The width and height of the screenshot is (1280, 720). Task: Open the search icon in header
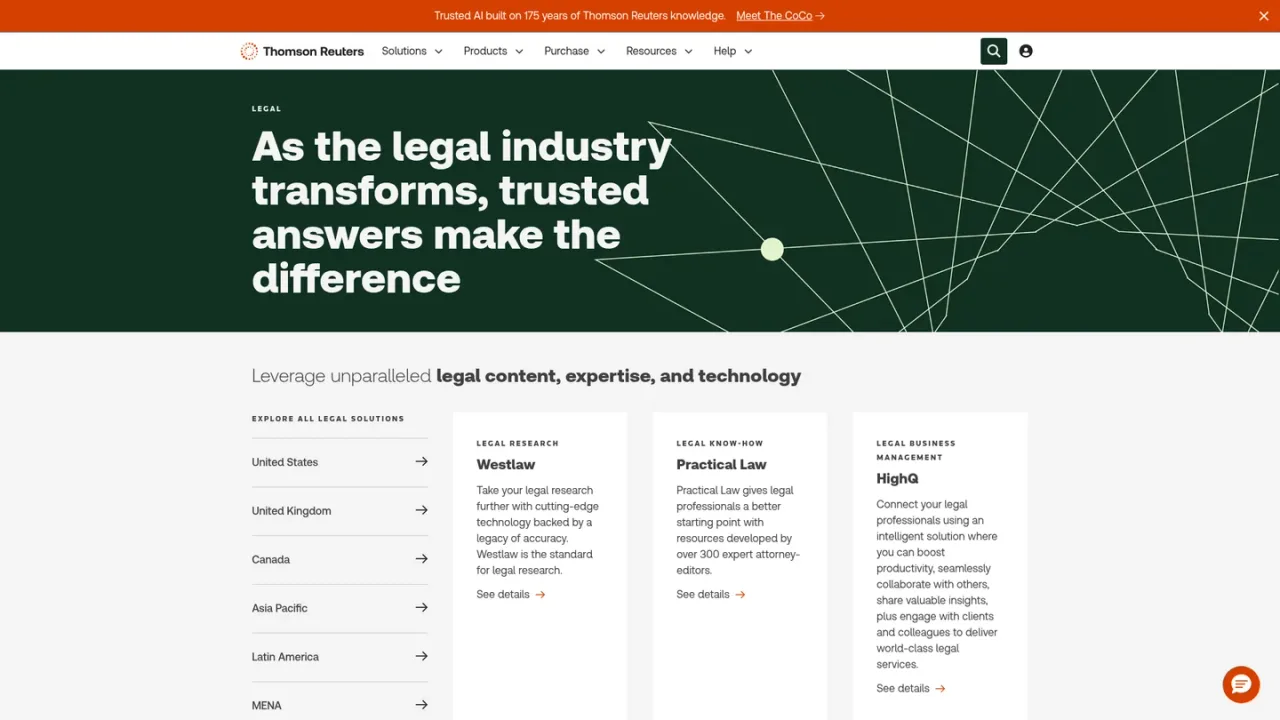tap(993, 51)
